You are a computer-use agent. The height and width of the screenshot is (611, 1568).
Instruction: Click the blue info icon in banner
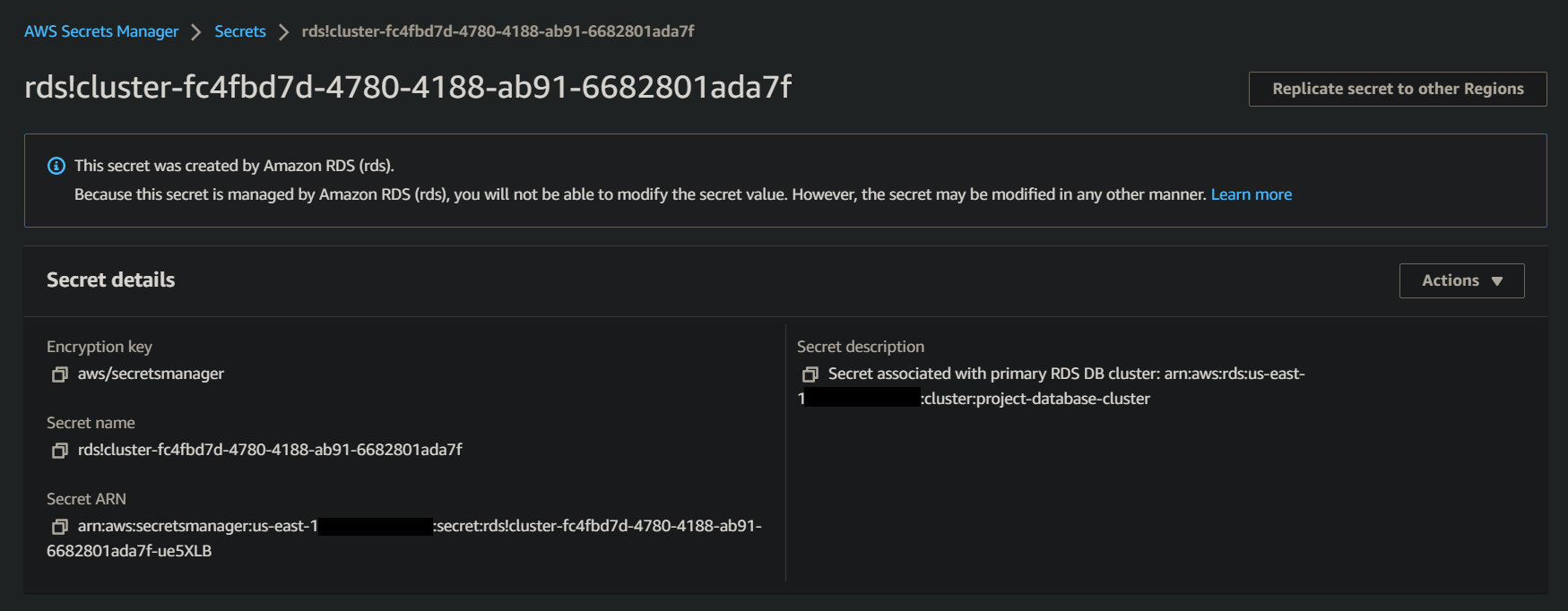[x=56, y=166]
